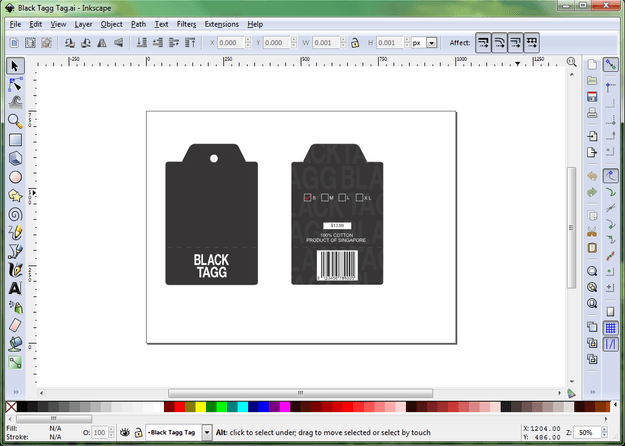Expand hidden toolbox items chevron
This screenshot has width=625, height=446.
[16, 392]
